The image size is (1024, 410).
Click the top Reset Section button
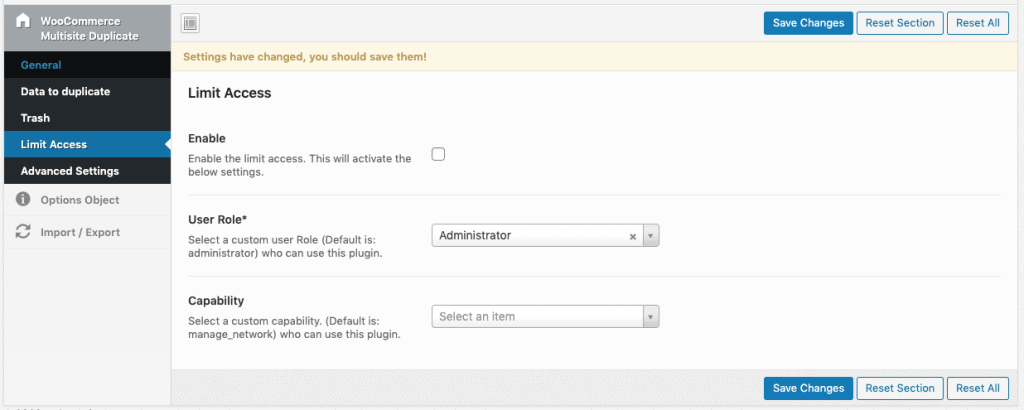900,23
